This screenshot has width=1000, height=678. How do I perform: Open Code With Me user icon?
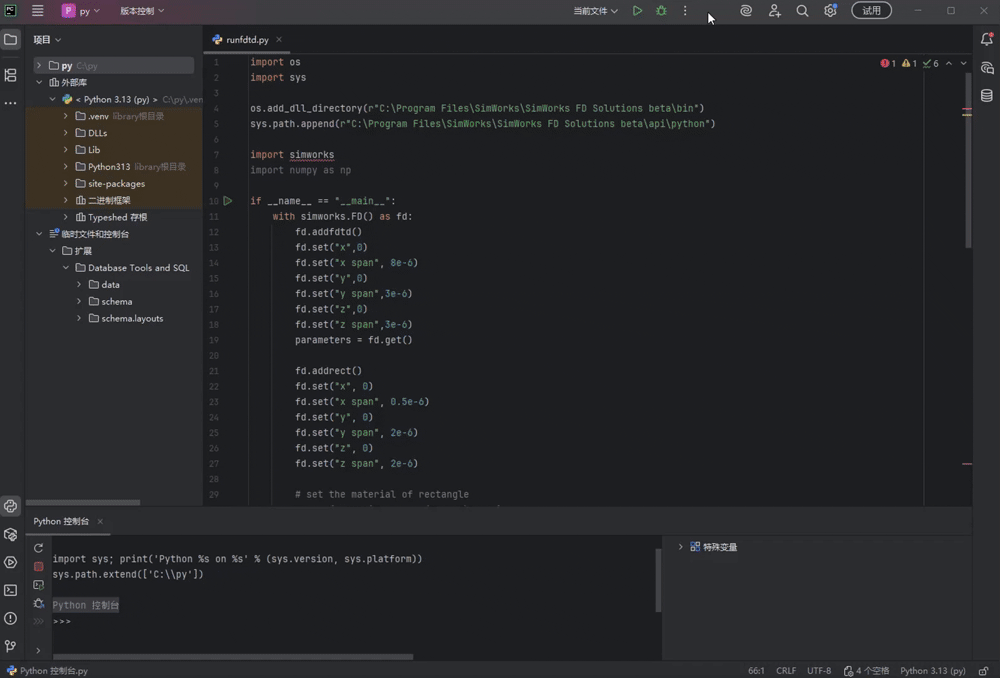pyautogui.click(x=774, y=11)
